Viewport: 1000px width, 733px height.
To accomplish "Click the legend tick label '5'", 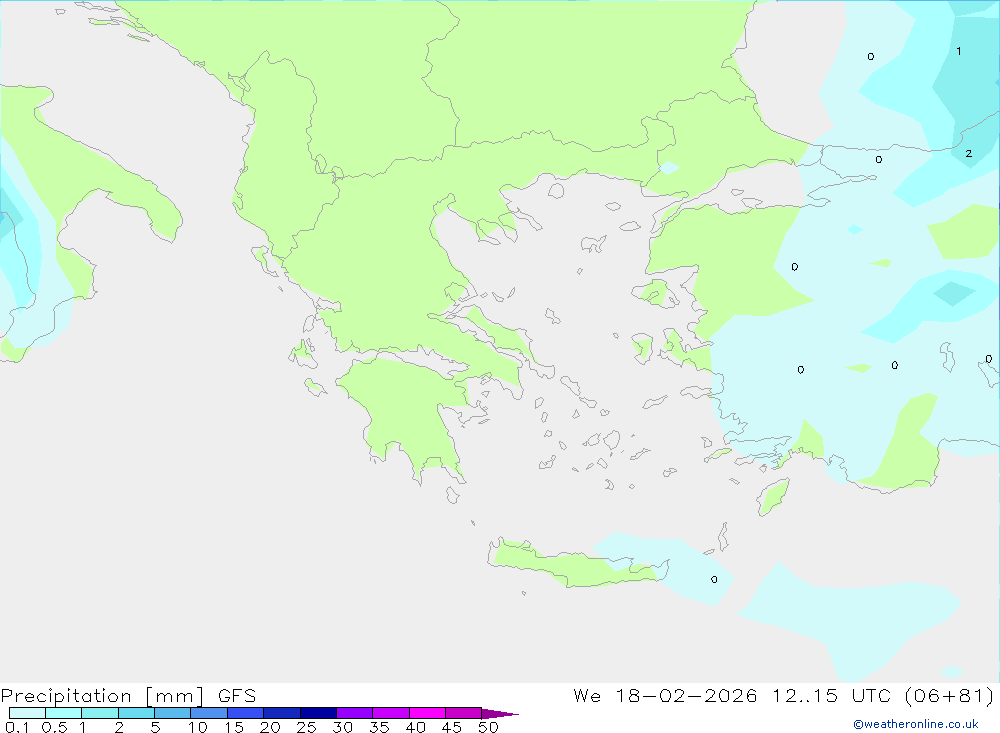I will (155, 727).
